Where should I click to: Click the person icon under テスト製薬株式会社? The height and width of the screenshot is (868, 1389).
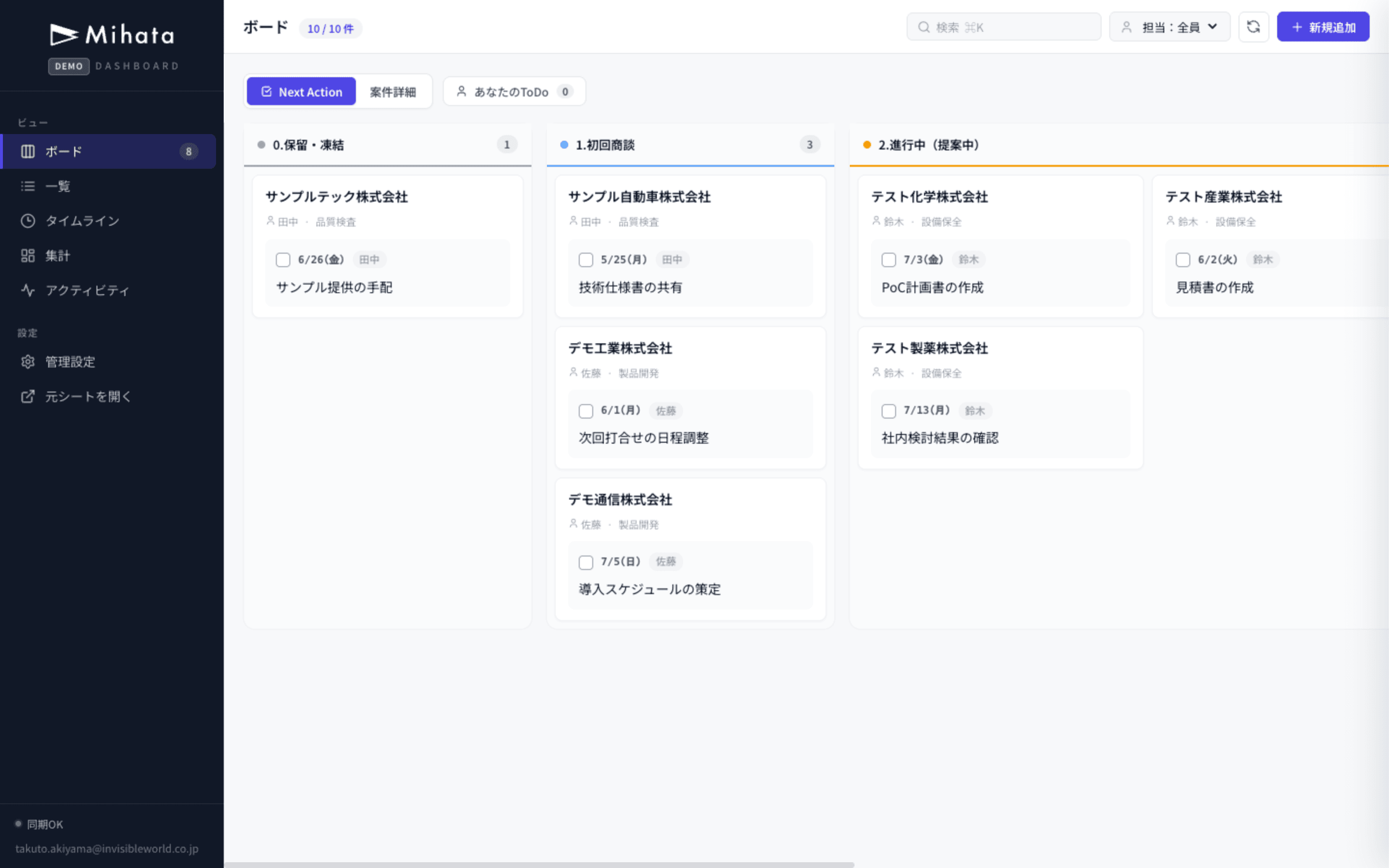click(876, 372)
